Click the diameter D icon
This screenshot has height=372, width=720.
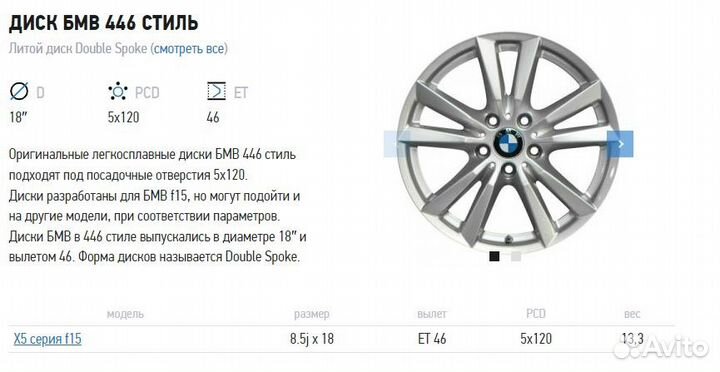tap(19, 91)
